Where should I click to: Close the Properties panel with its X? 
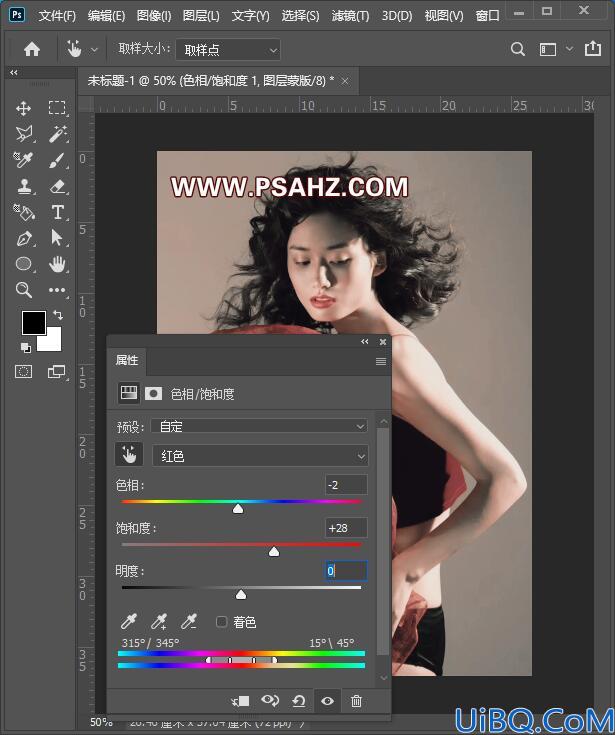pos(382,342)
